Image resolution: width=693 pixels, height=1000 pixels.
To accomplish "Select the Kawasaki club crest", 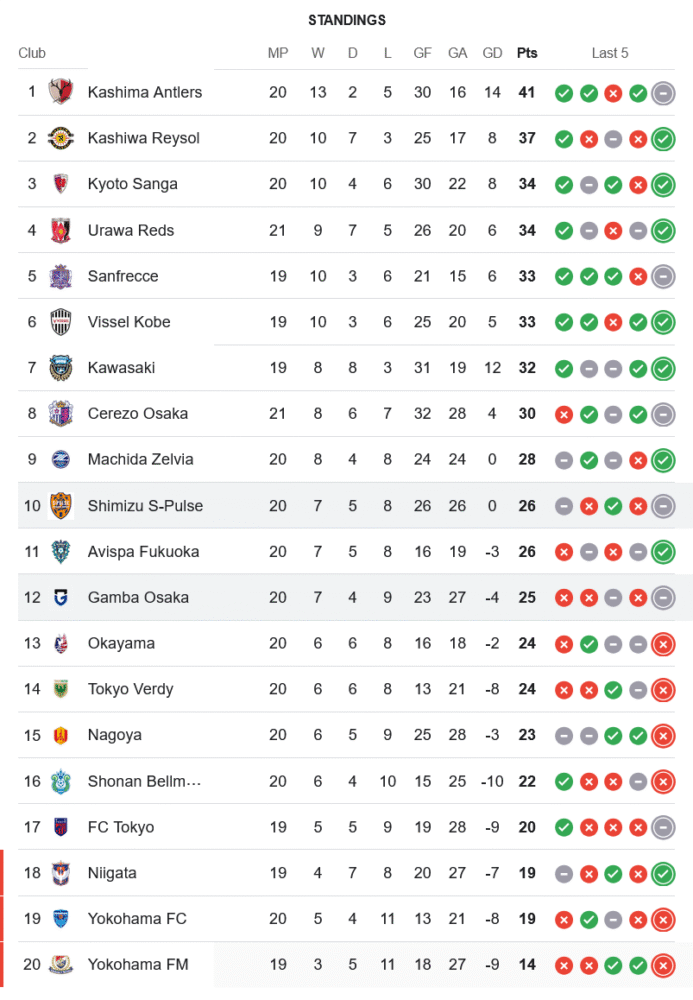I will click(61, 368).
